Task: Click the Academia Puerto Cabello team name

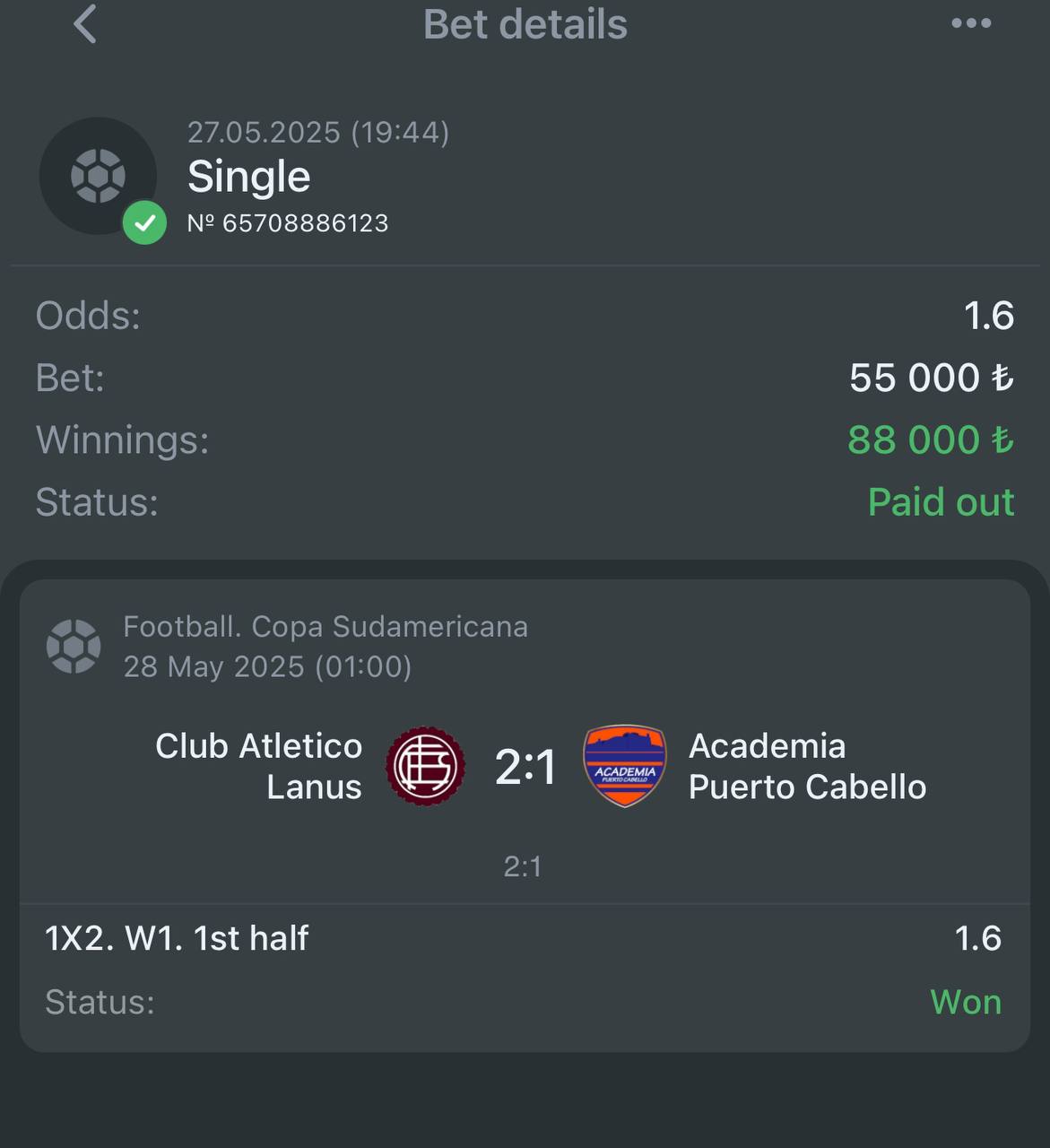Action: click(x=807, y=766)
